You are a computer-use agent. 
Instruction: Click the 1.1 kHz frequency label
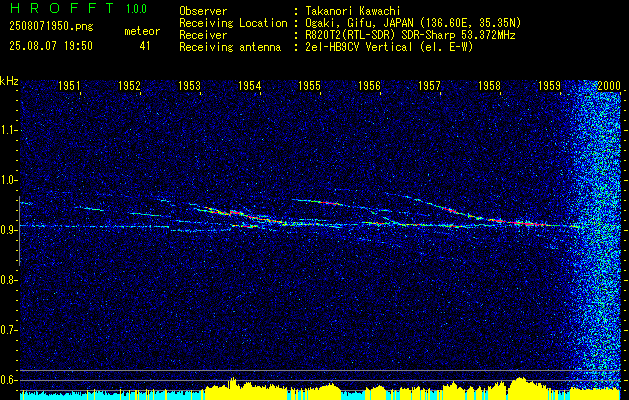tap(9, 130)
